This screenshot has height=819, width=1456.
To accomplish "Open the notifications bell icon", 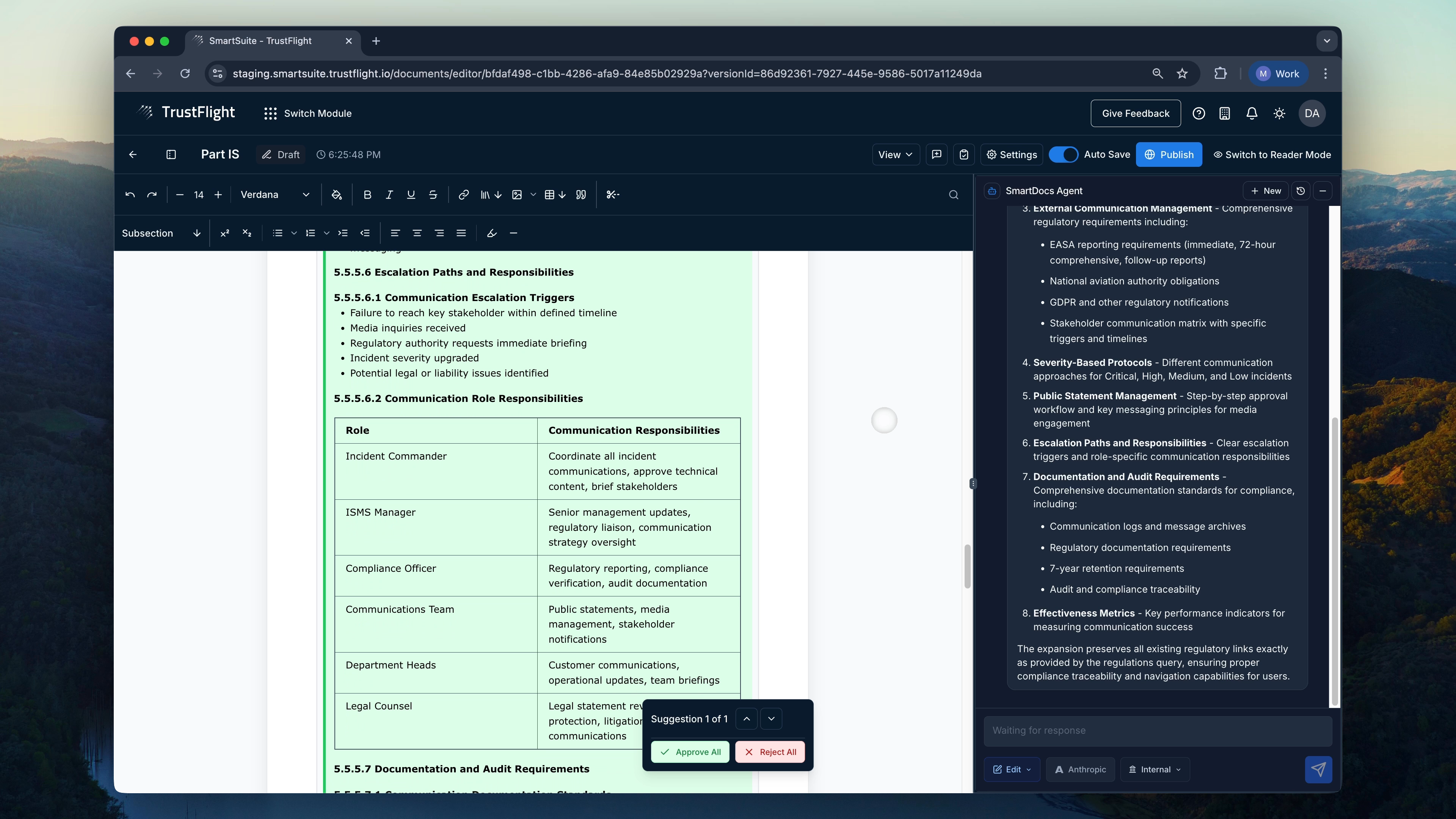I will [1251, 114].
